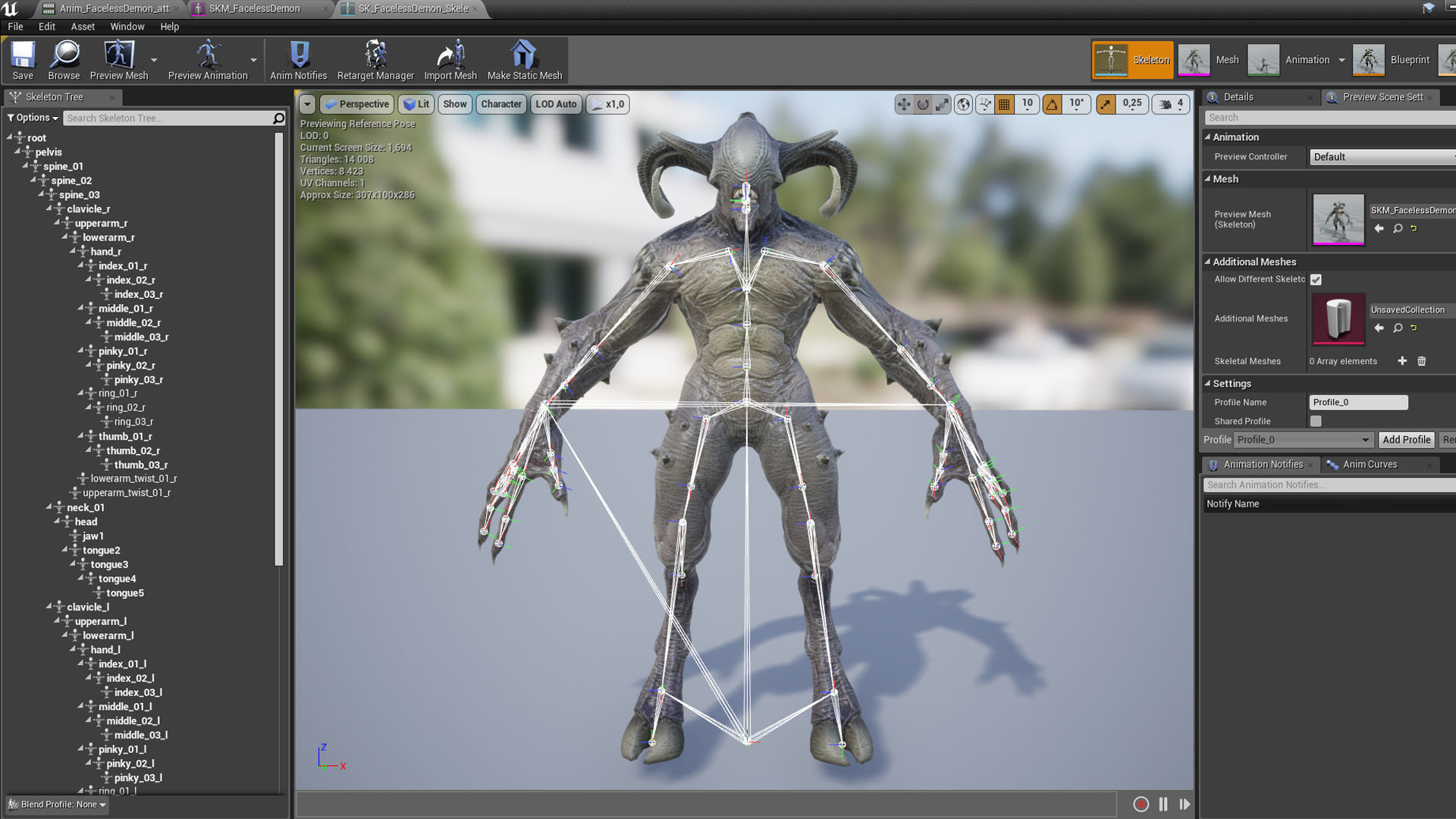Switch to Animation editing mode
Image resolution: width=1456 pixels, height=819 pixels.
(1290, 60)
